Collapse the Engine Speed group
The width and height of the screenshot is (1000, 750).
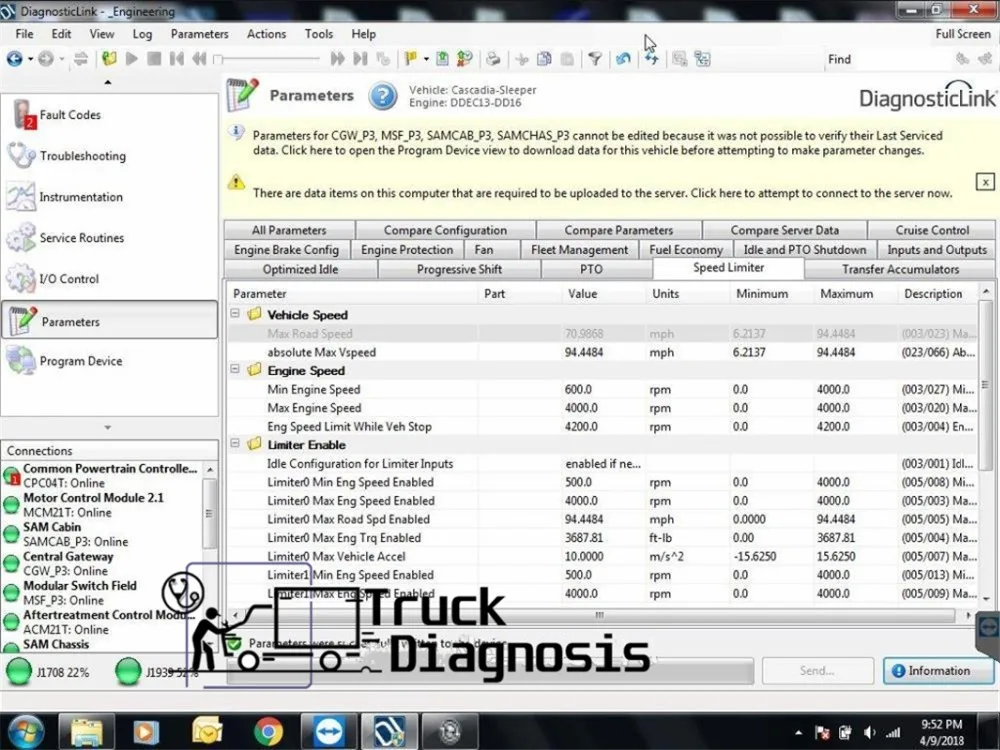coord(235,369)
